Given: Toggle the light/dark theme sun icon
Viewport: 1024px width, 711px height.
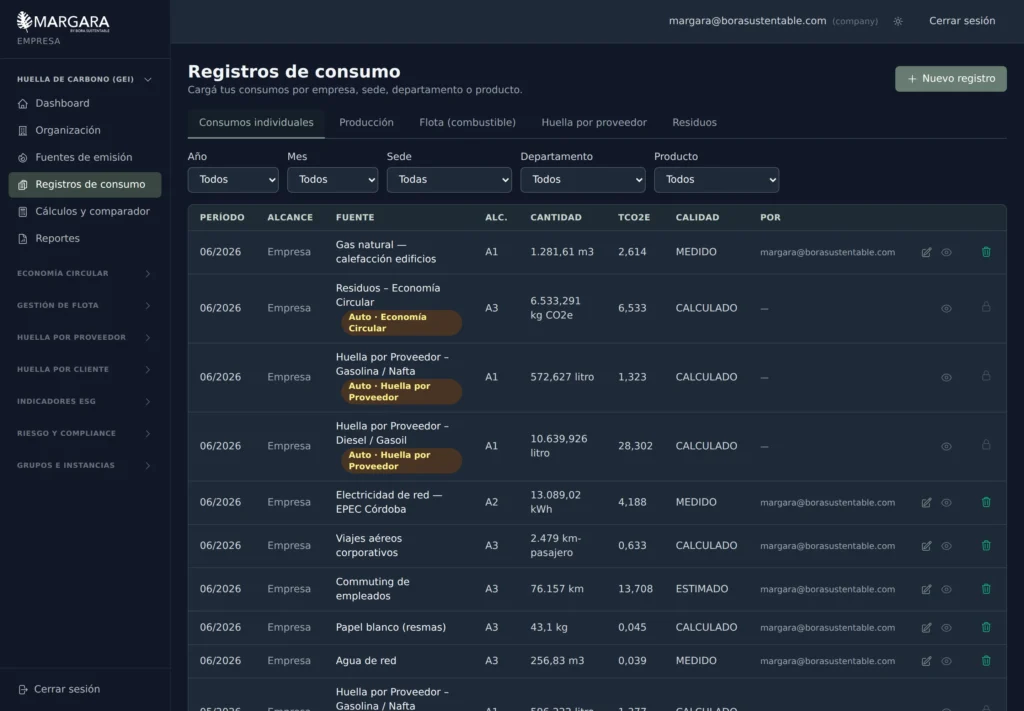Looking at the screenshot, I should [898, 22].
